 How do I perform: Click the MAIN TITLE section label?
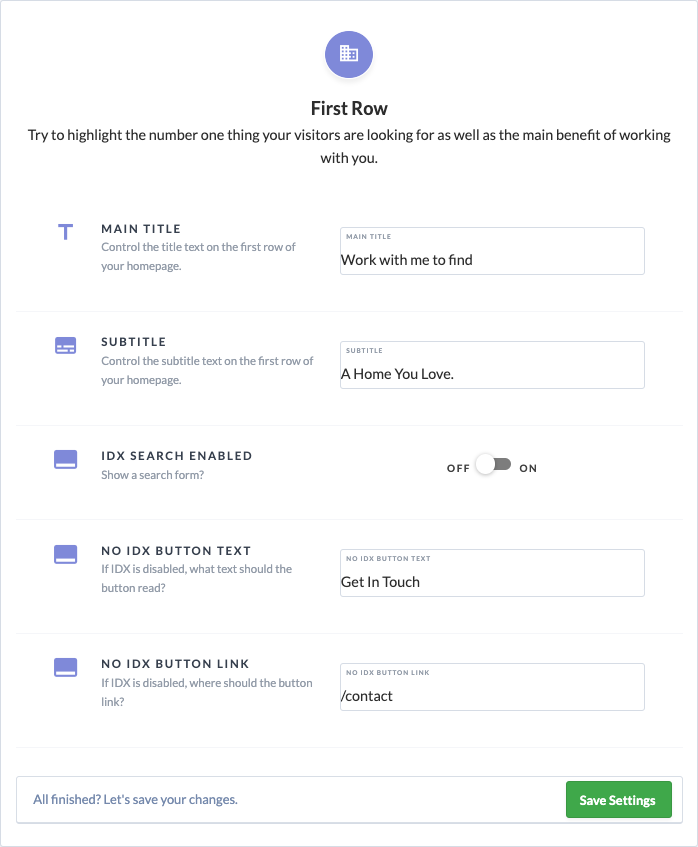point(141,229)
